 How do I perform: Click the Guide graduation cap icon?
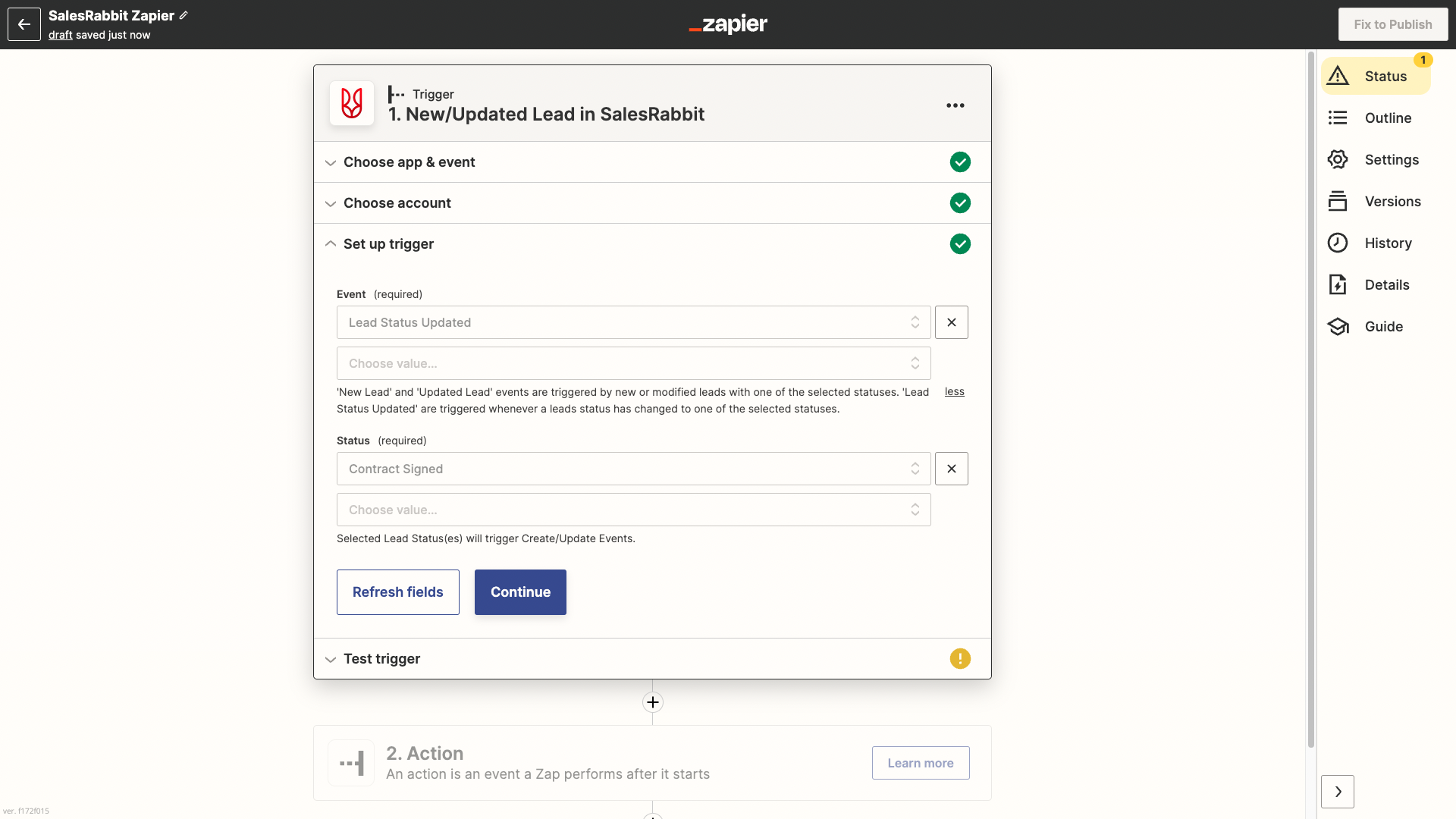point(1338,326)
